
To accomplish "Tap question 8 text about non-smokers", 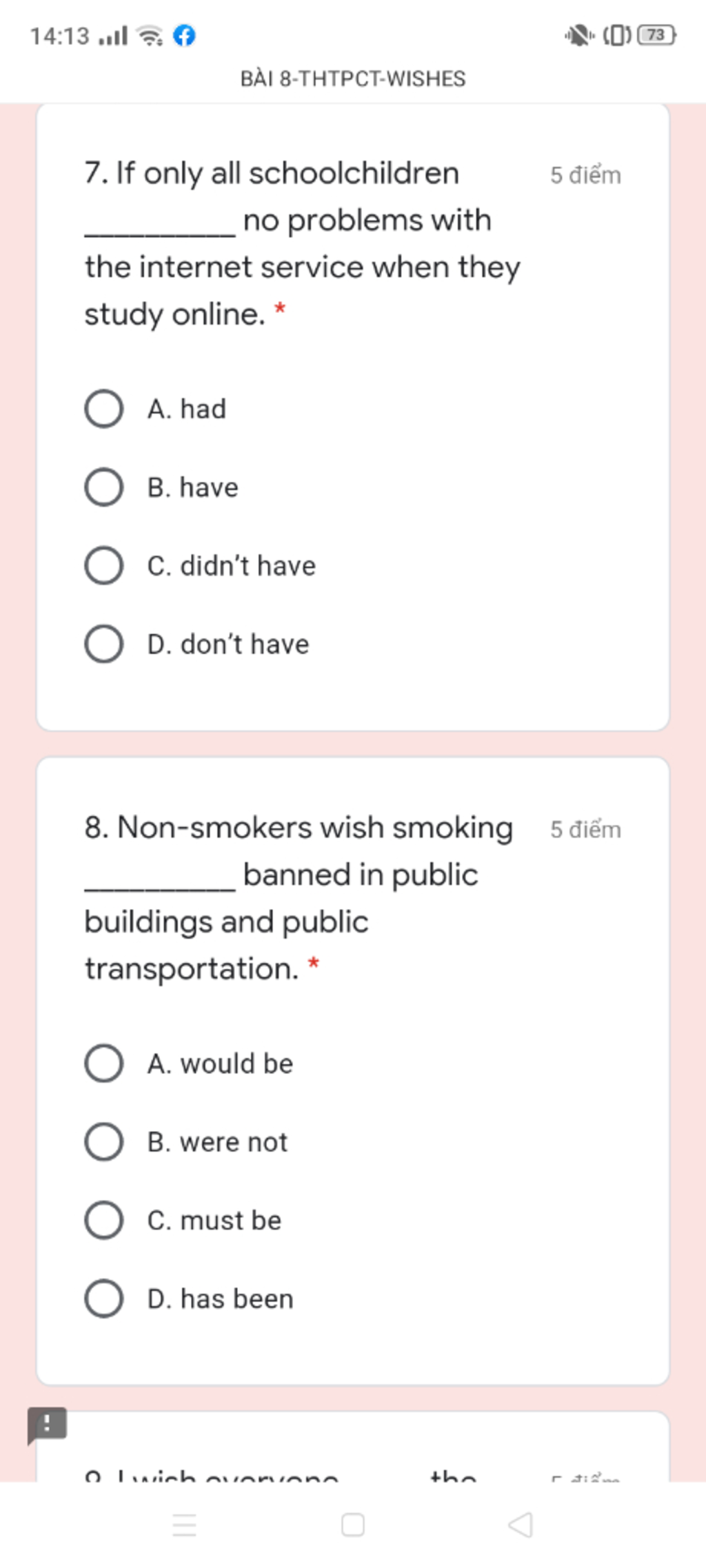I will pyautogui.click(x=299, y=897).
